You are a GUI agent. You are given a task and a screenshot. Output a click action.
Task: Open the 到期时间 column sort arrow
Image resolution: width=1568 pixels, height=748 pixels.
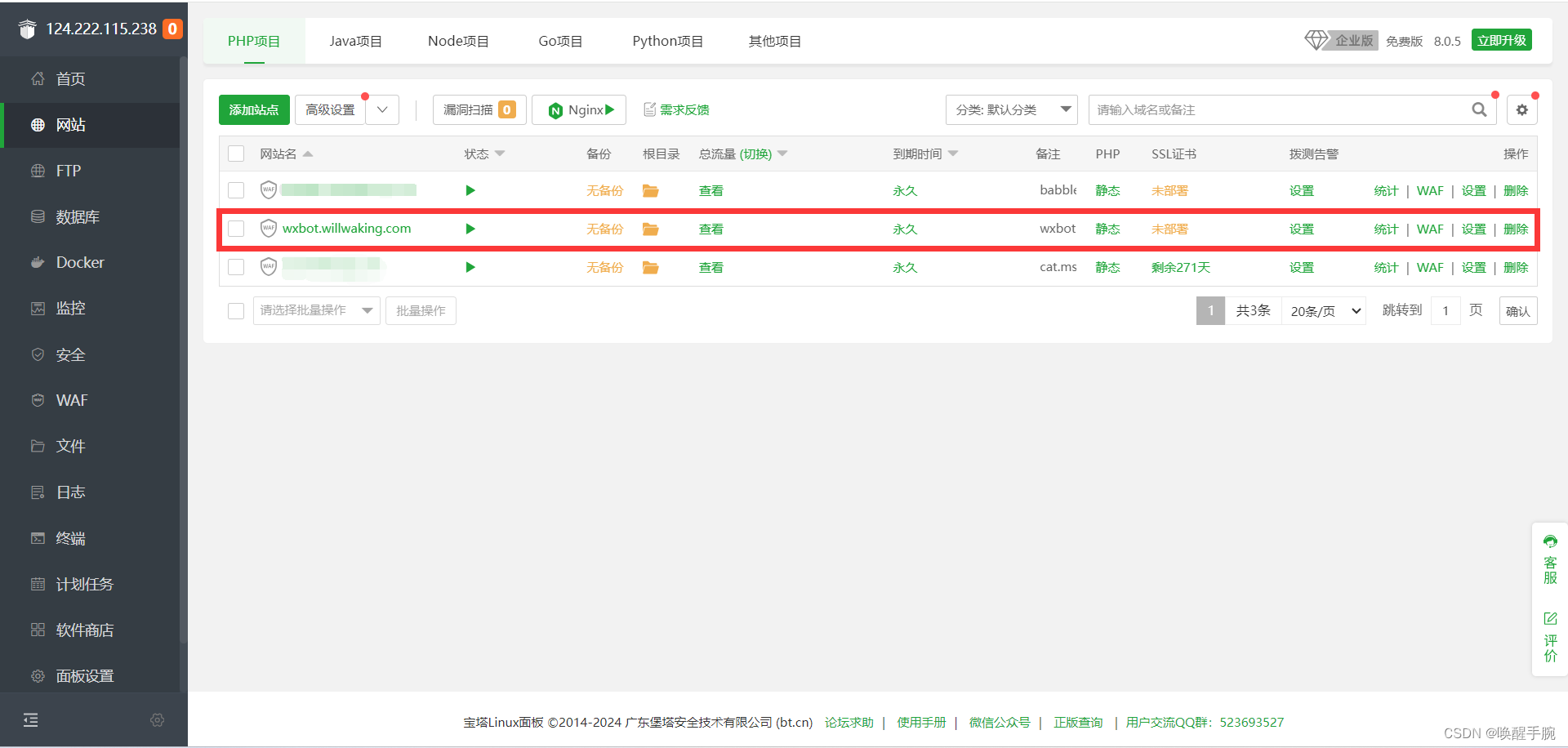click(x=953, y=154)
